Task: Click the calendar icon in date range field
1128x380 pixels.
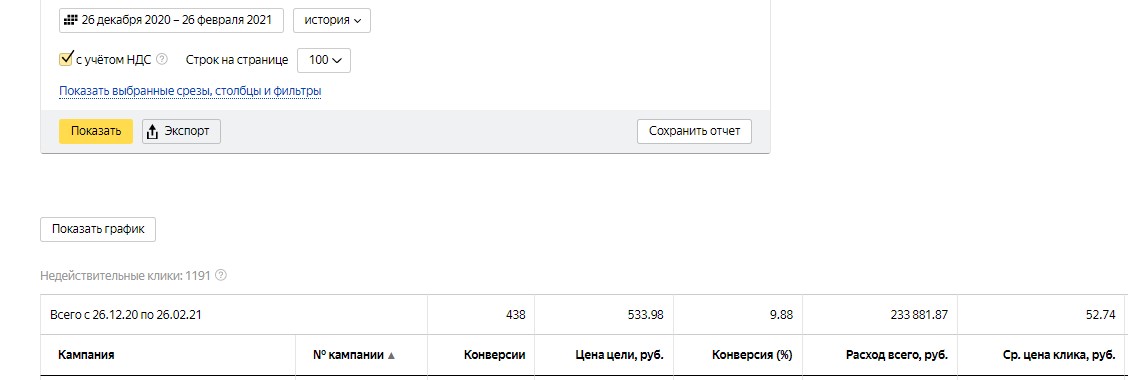Action: pos(71,20)
